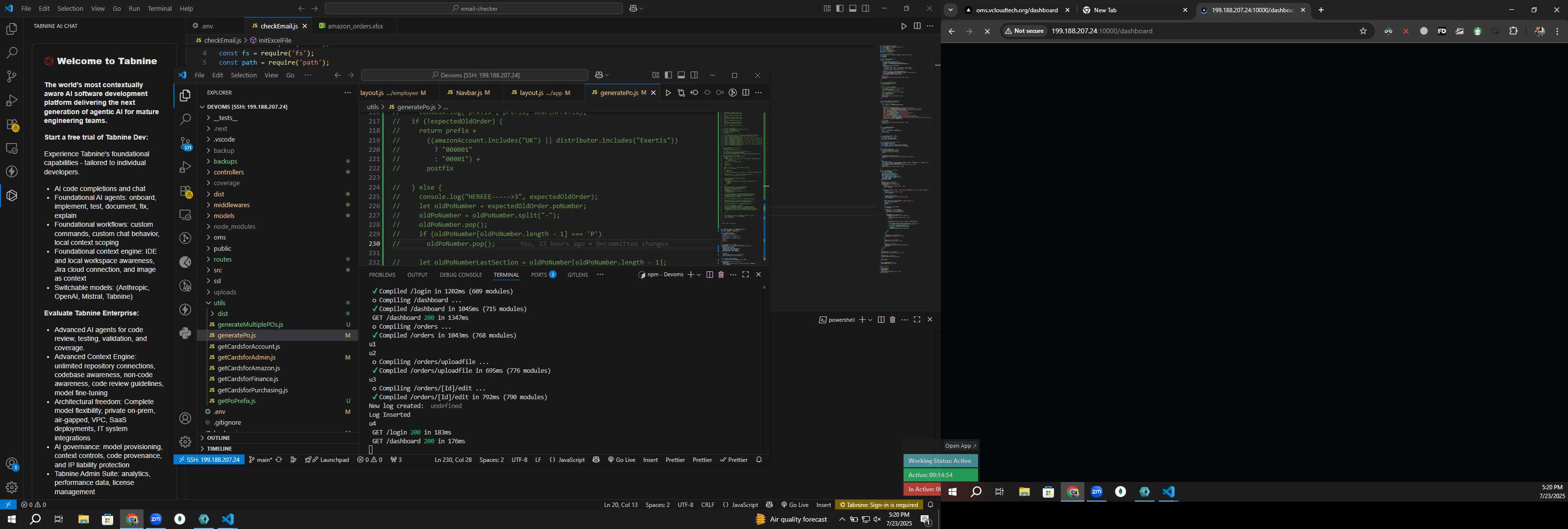Toggle secondary side bar in Devoms window
Image resolution: width=1568 pixels, height=529 pixels.
coord(694,75)
